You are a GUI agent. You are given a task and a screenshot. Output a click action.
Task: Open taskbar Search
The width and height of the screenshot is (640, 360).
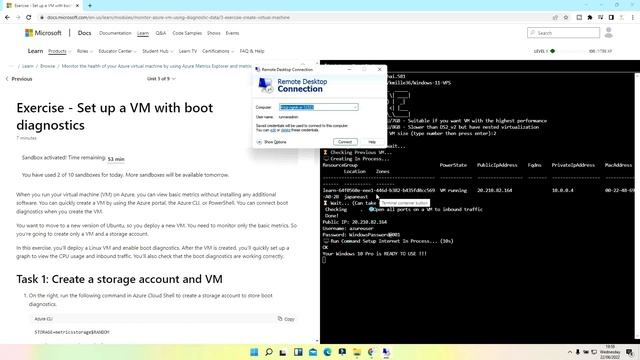coord(269,352)
